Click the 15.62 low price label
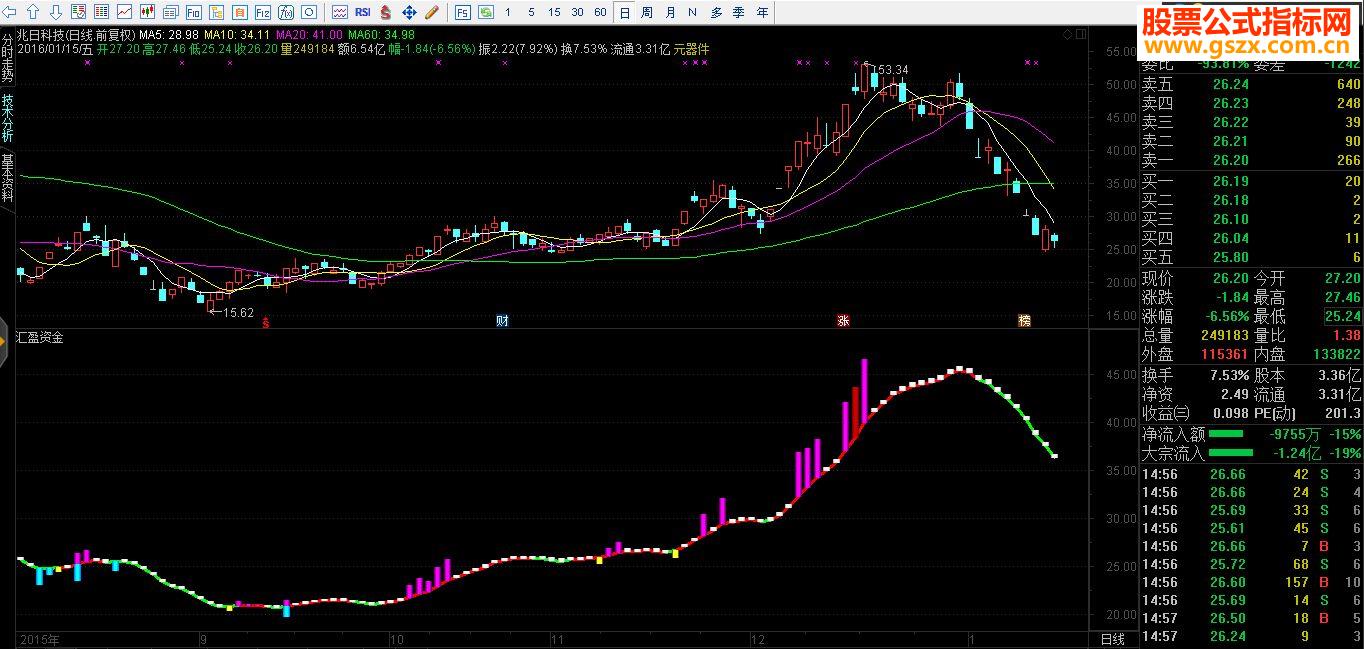Screen dimensions: 1364x649 pos(238,312)
